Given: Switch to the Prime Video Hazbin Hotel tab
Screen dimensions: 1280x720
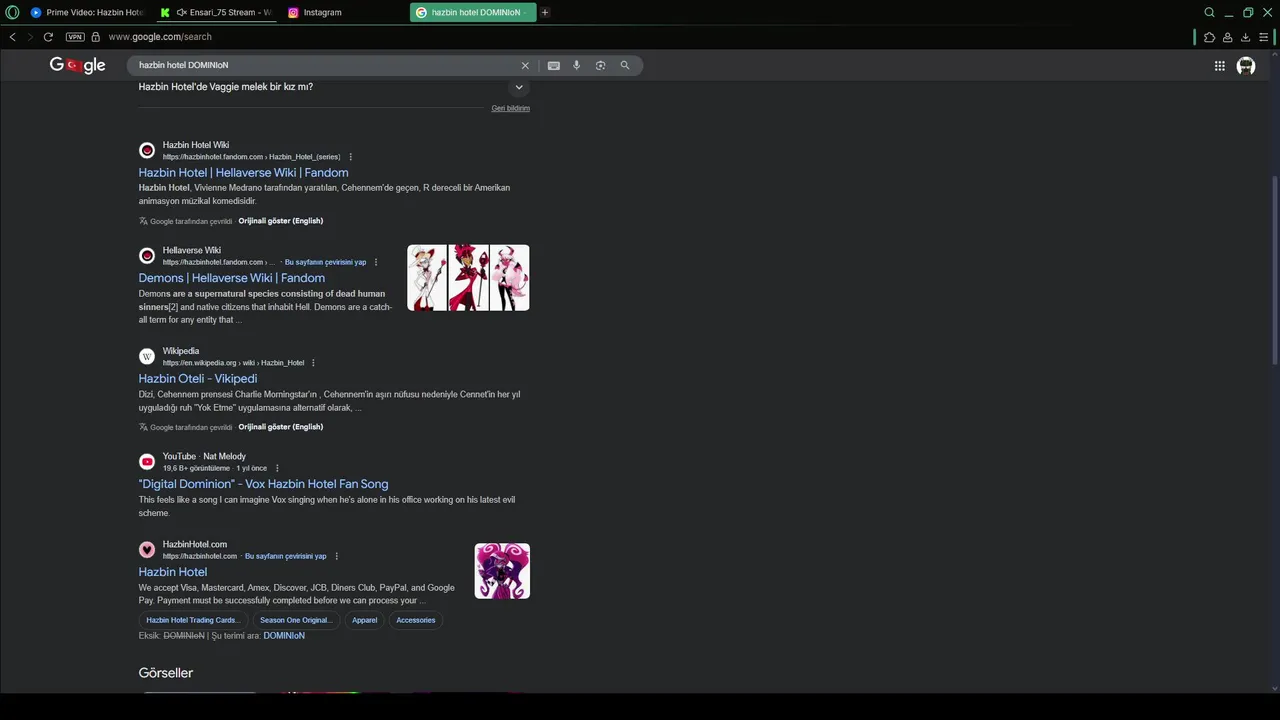Looking at the screenshot, I should 87,12.
